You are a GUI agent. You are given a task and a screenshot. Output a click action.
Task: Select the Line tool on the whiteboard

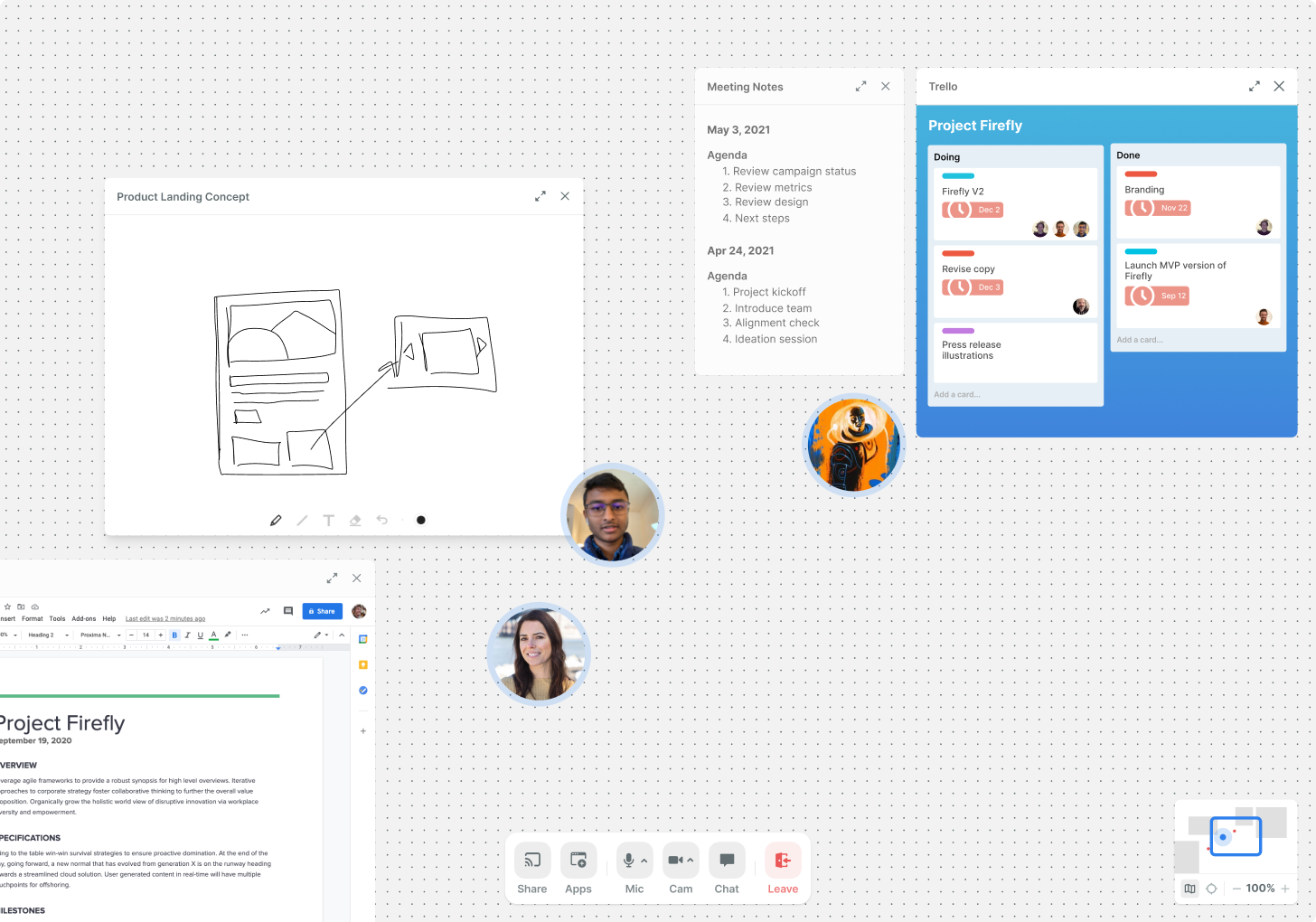tap(303, 520)
